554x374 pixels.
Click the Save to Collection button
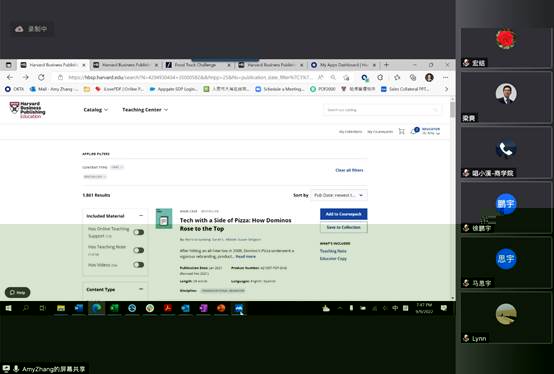coord(343,227)
